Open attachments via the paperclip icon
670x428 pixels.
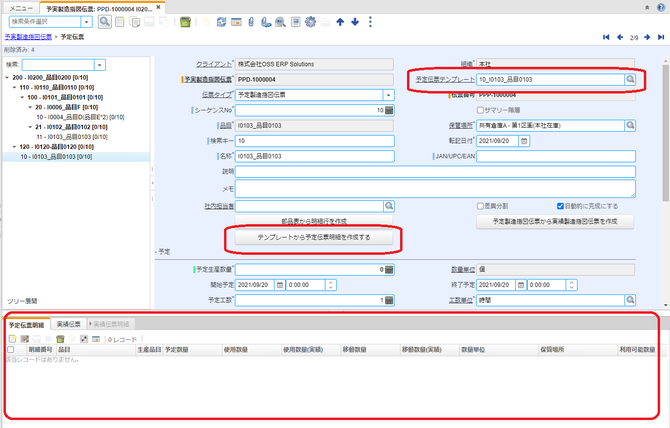pyautogui.click(x=251, y=22)
